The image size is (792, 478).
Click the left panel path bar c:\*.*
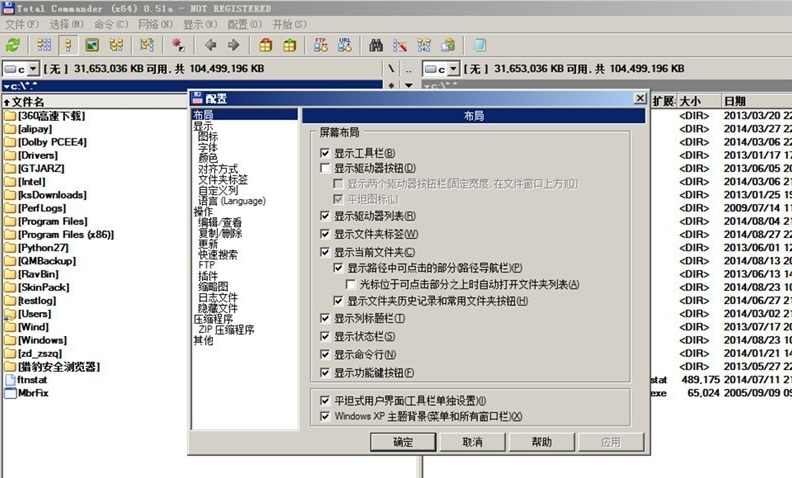coord(192,85)
